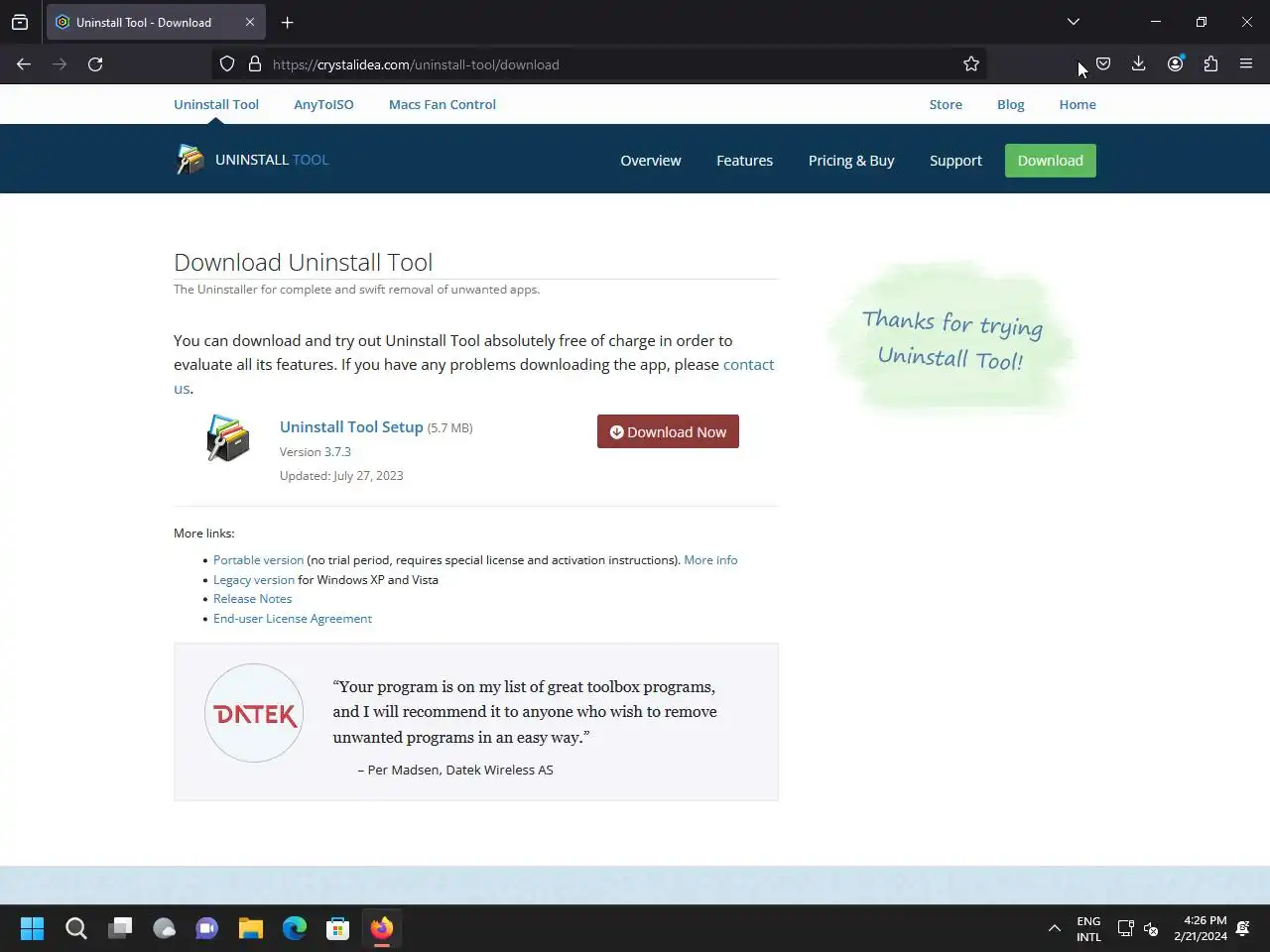Click the ENG INTL language indicator
Screen dimensions: 1270x952
point(1088,929)
